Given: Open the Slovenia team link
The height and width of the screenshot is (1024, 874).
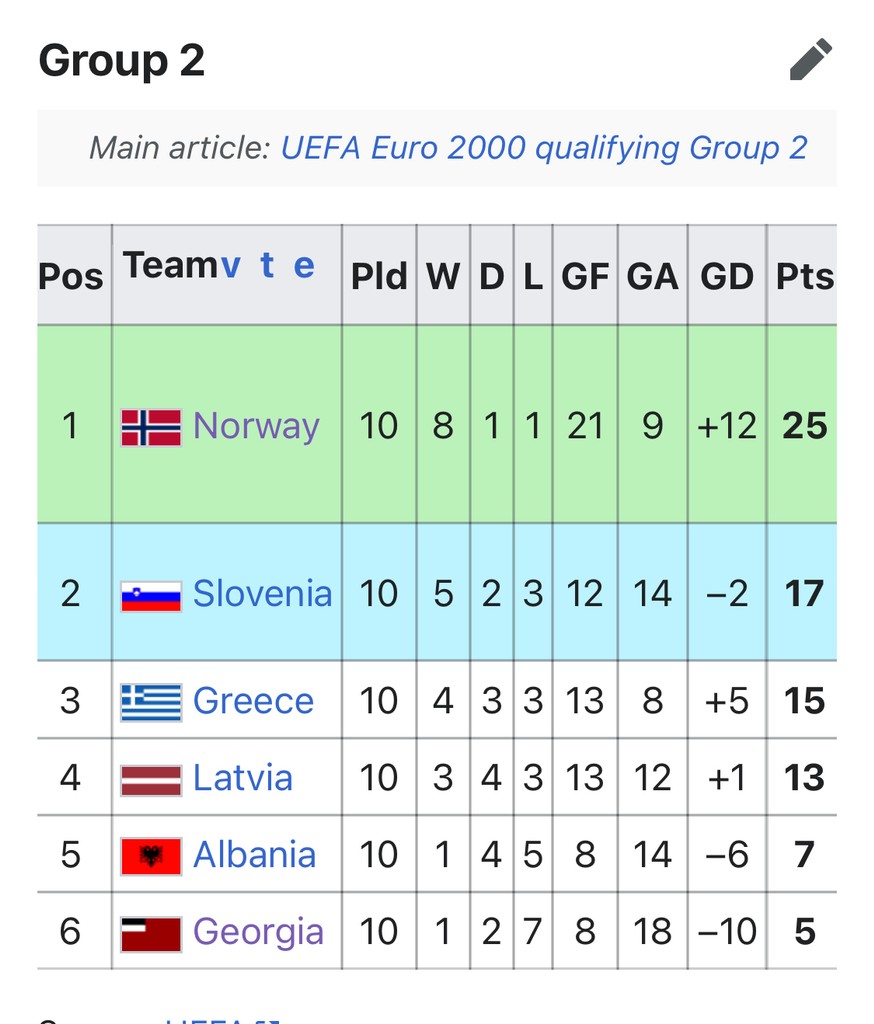Looking at the screenshot, I should (263, 594).
